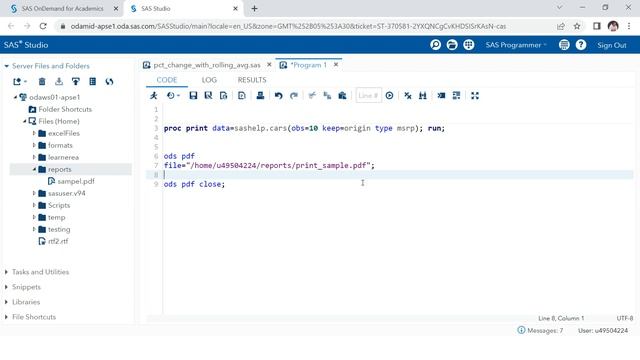Reload the browser page
This screenshot has height=360, width=640.
[x=43, y=26]
